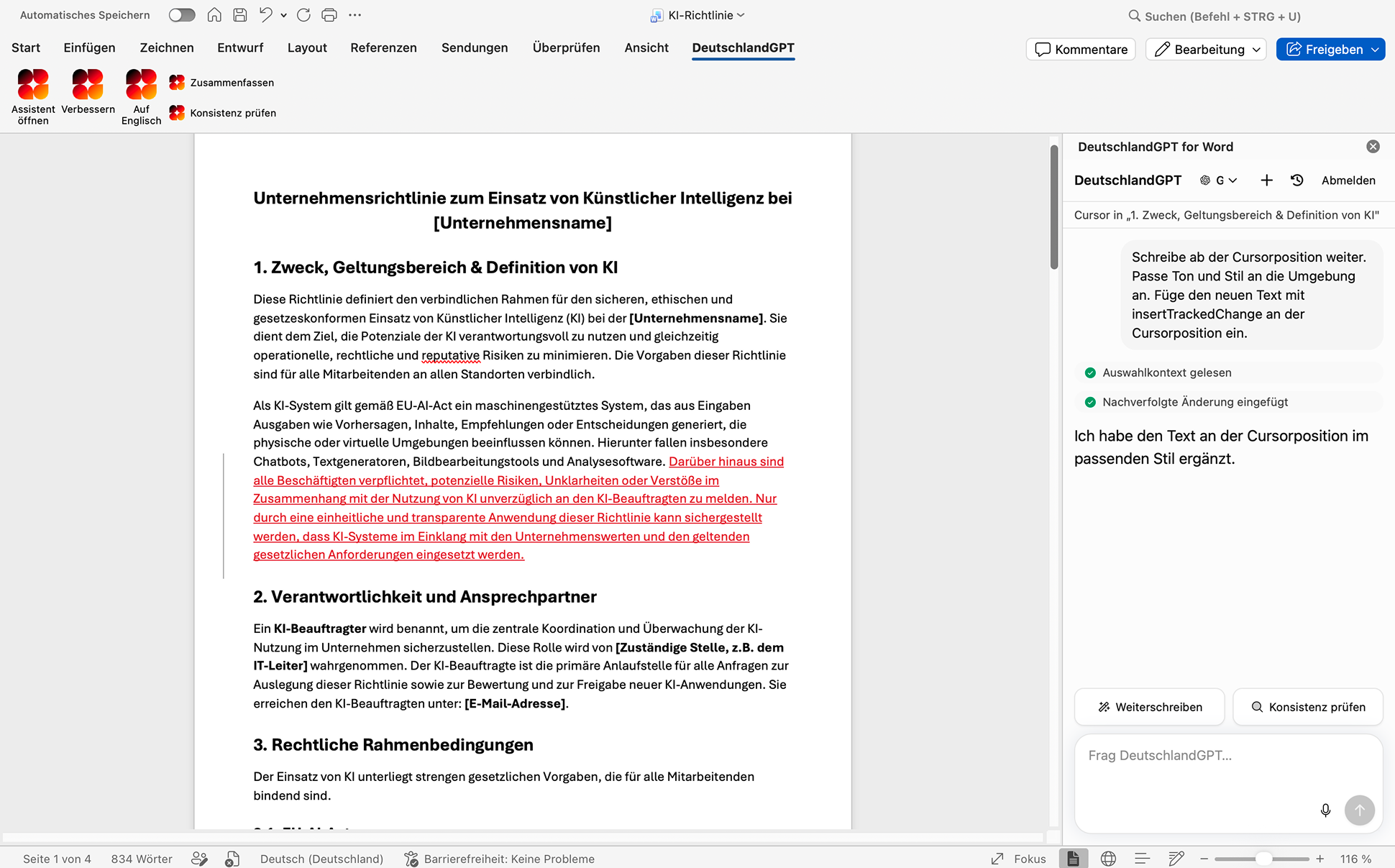Screen dimensions: 1395x868
Task: Click heading 3. Rechtliche Rahmenbedingungen
Action: (393, 744)
